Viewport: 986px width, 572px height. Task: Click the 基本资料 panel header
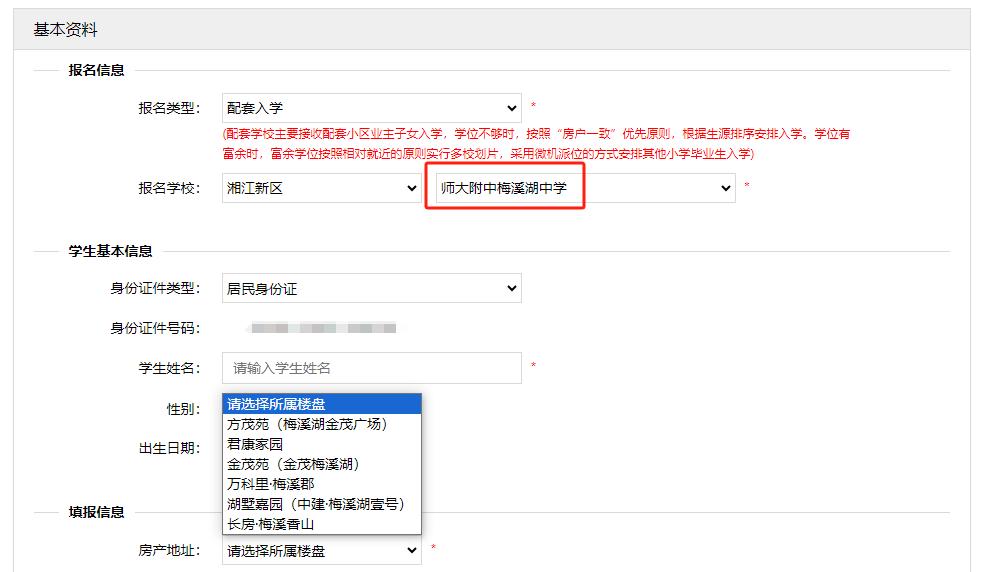pyautogui.click(x=66, y=30)
